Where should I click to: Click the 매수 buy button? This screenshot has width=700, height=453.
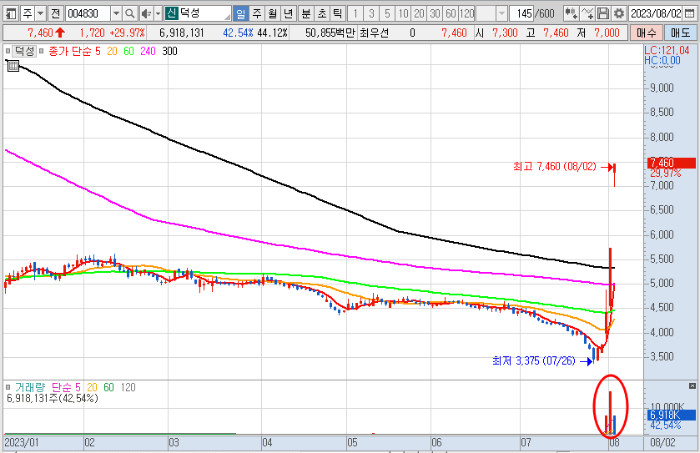[x=646, y=33]
